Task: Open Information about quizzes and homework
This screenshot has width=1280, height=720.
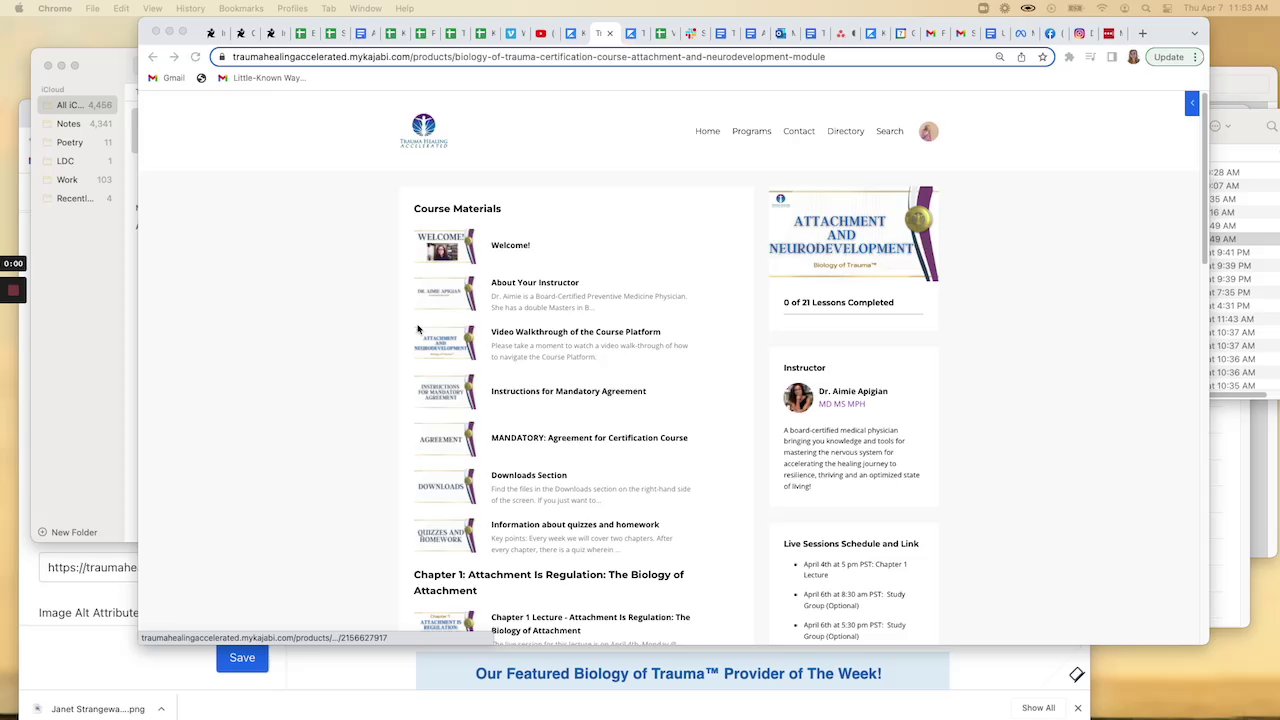Action: [x=574, y=524]
